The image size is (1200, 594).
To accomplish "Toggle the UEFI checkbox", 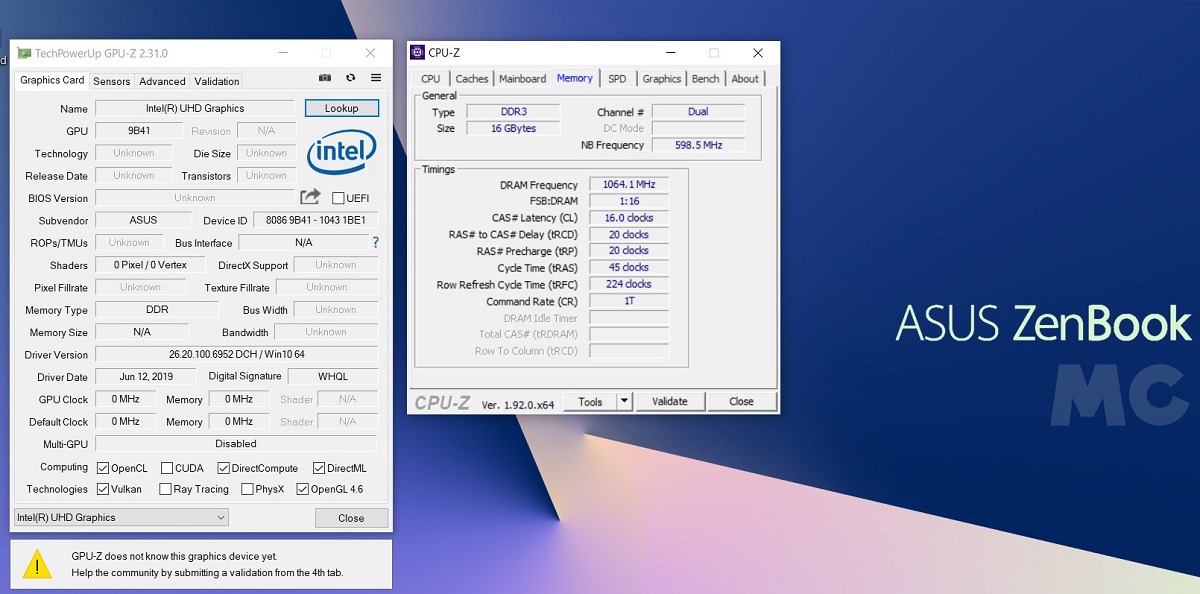I will tap(338, 198).
